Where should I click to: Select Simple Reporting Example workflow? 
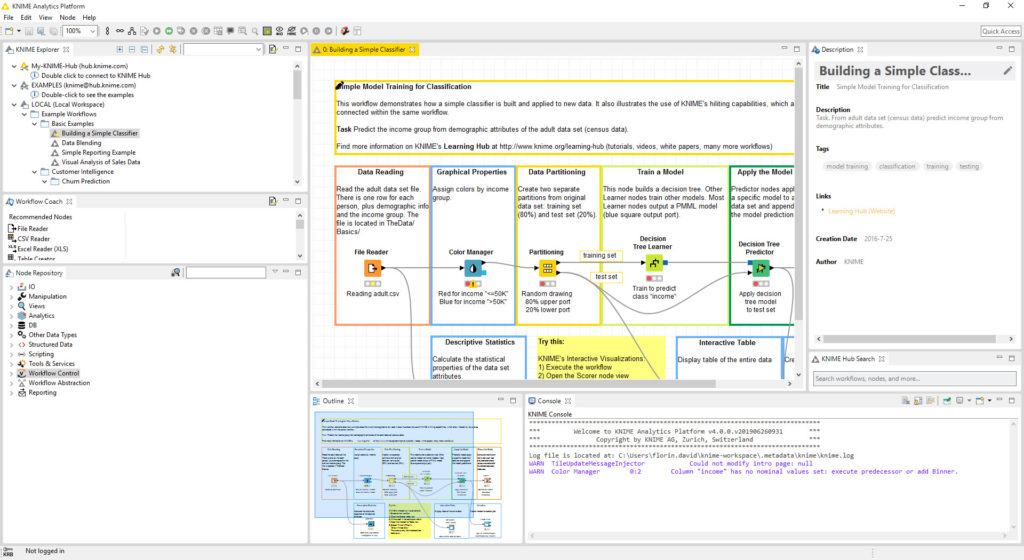click(99, 152)
